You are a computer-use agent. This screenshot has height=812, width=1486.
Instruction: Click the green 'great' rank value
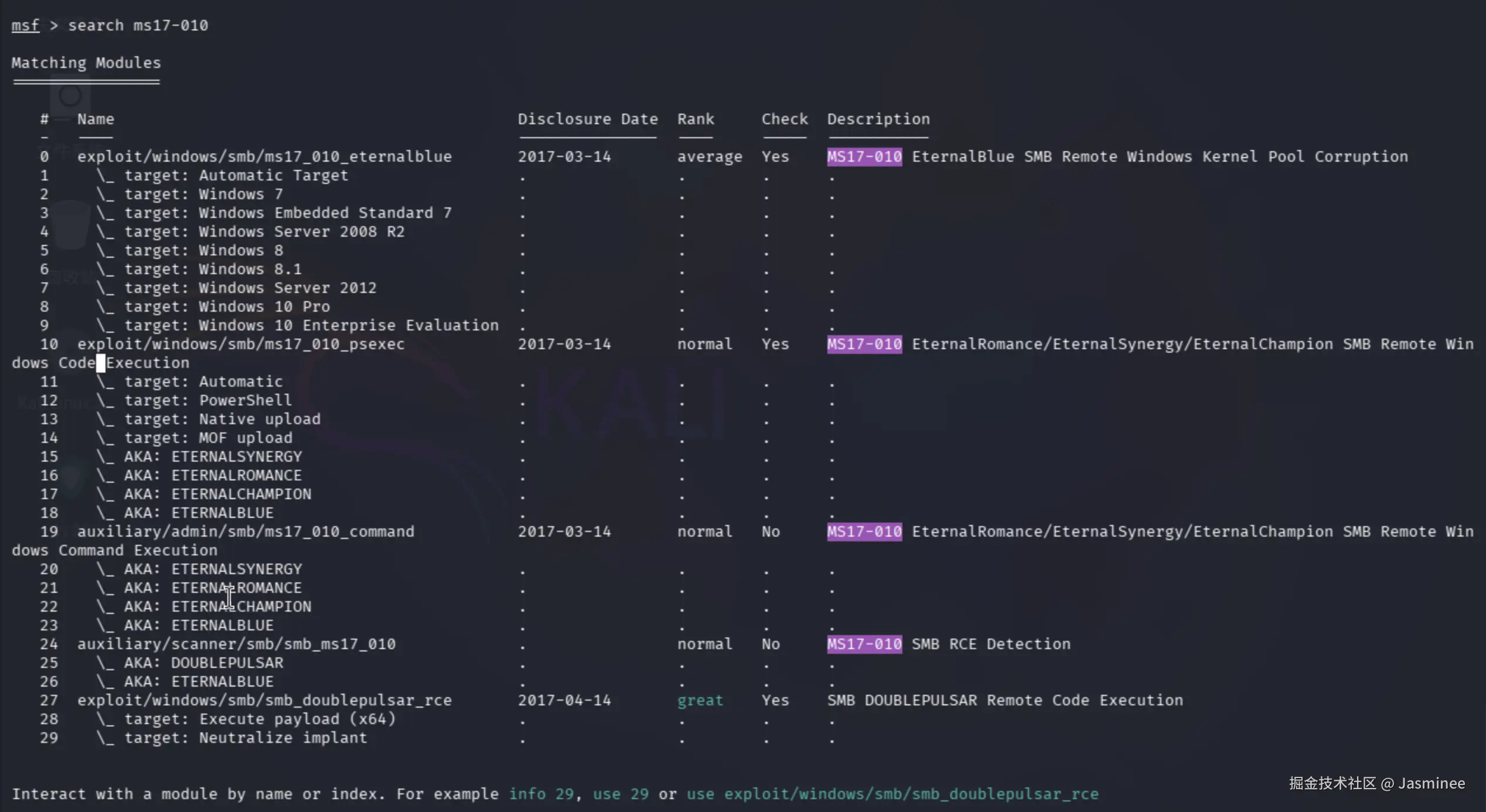(700, 700)
